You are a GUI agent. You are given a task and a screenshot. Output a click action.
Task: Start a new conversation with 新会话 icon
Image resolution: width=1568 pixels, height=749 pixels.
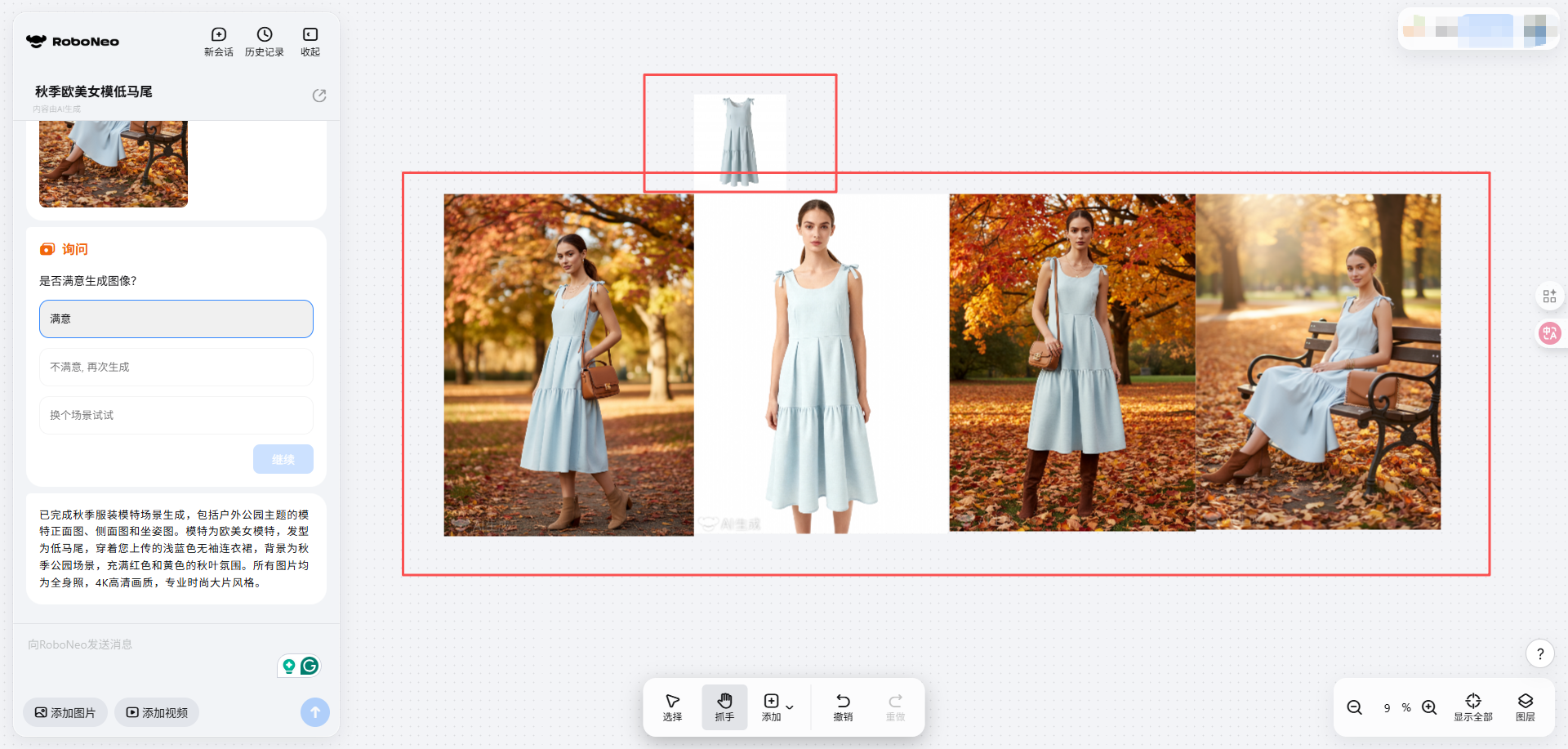(218, 41)
